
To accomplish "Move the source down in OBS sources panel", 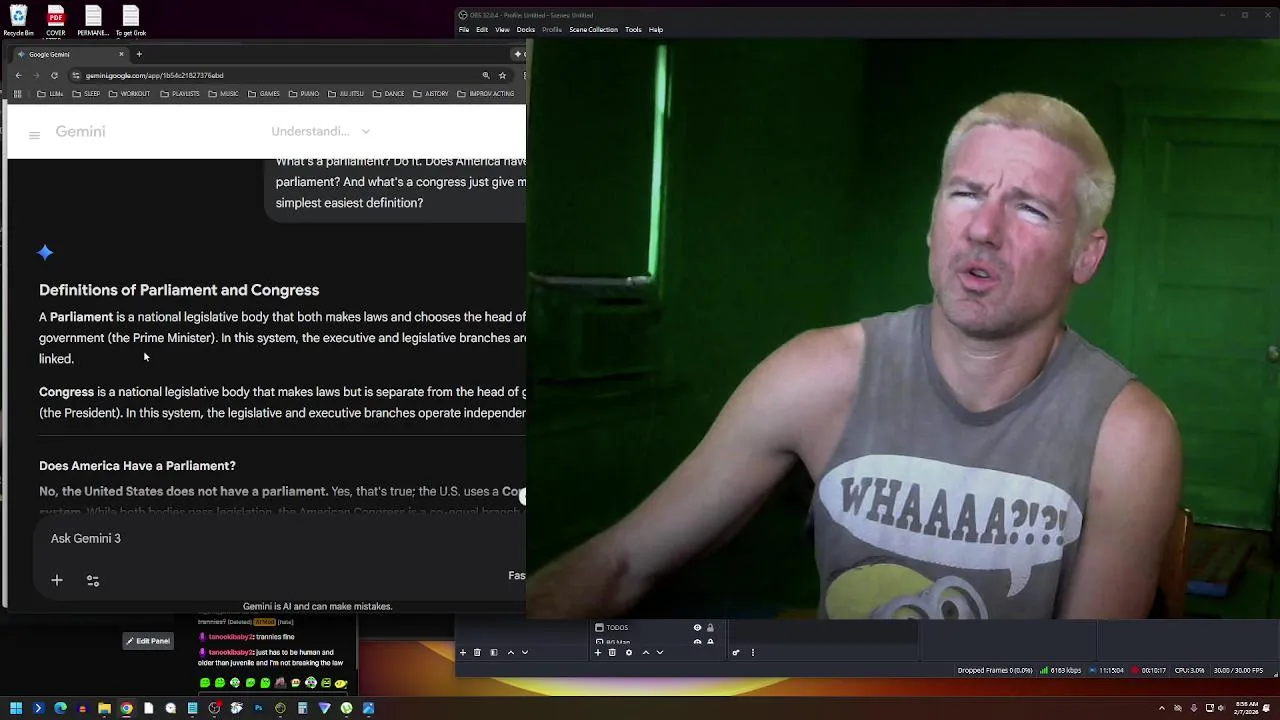I will pyautogui.click(x=660, y=652).
